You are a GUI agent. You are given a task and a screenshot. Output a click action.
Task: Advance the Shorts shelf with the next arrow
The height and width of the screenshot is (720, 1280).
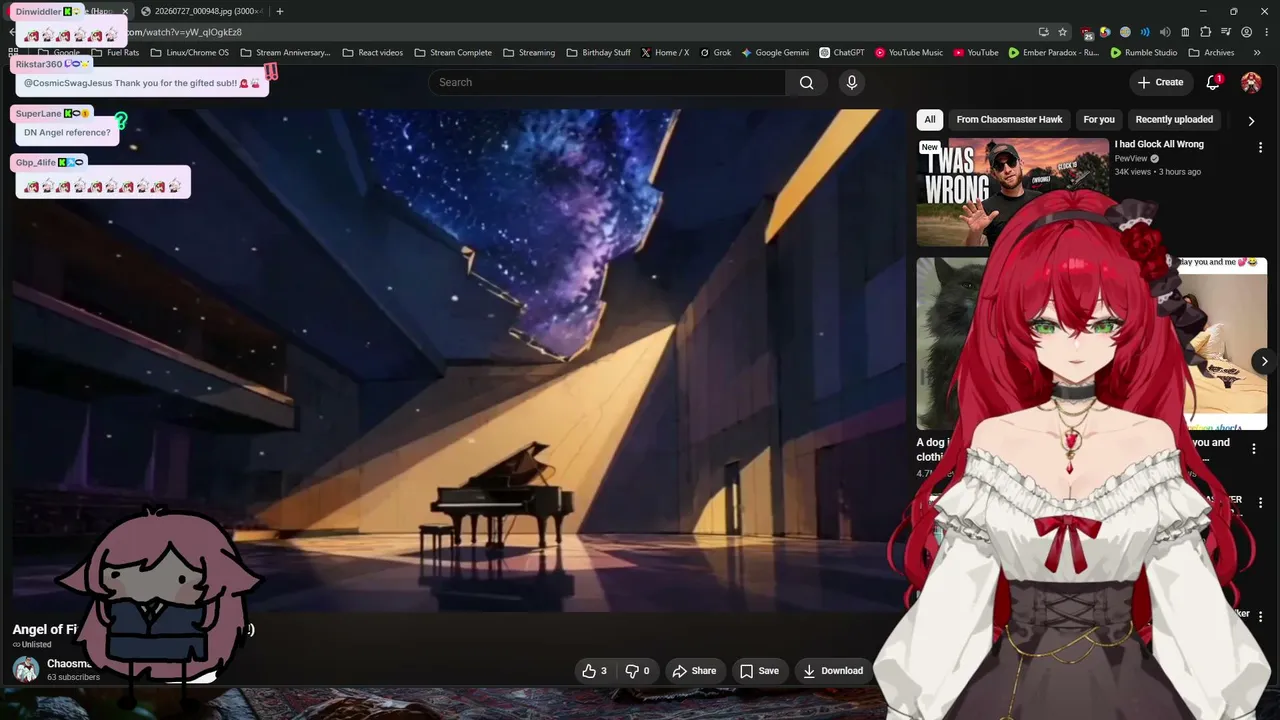(x=1264, y=362)
